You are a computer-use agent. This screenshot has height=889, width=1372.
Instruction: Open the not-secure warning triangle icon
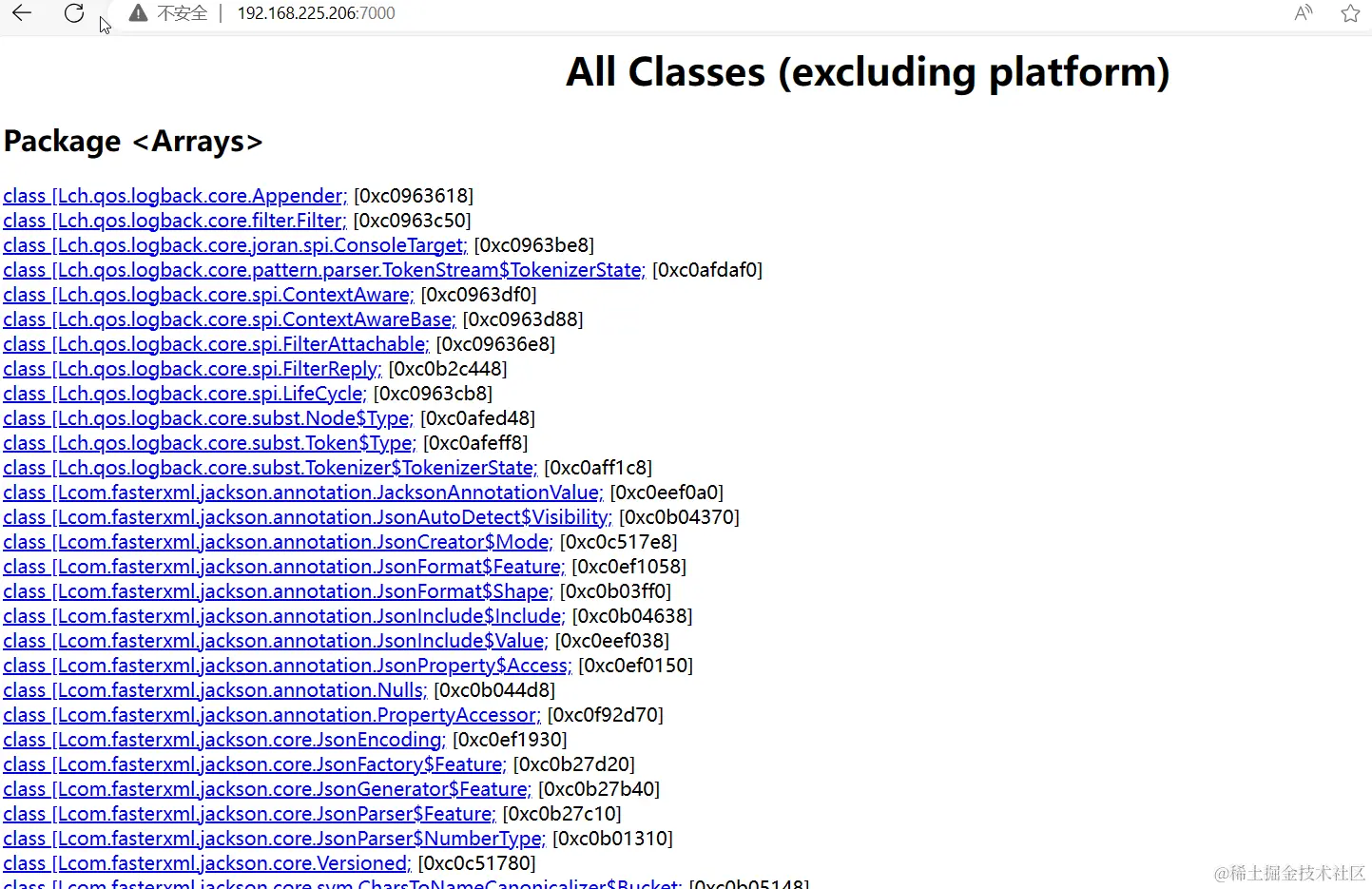pos(139,13)
